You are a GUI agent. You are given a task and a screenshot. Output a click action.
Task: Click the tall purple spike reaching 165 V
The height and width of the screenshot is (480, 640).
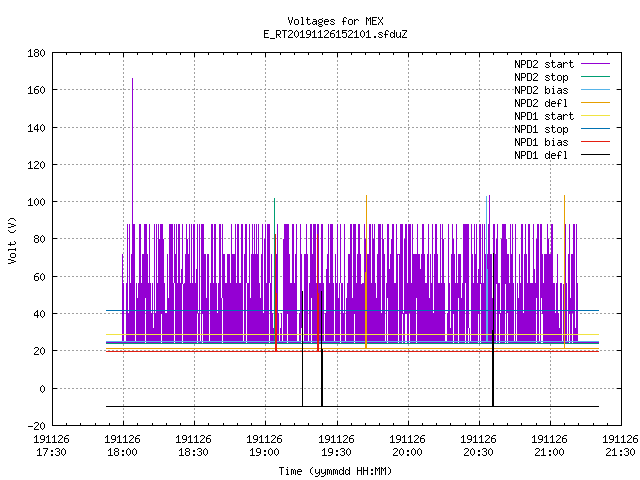132,151
